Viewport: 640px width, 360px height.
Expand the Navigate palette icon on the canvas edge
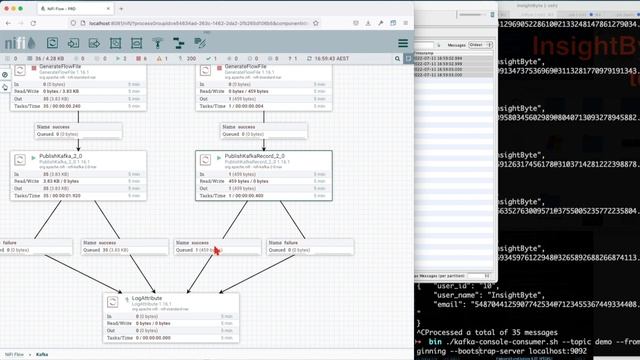pyautogui.click(x=5, y=75)
